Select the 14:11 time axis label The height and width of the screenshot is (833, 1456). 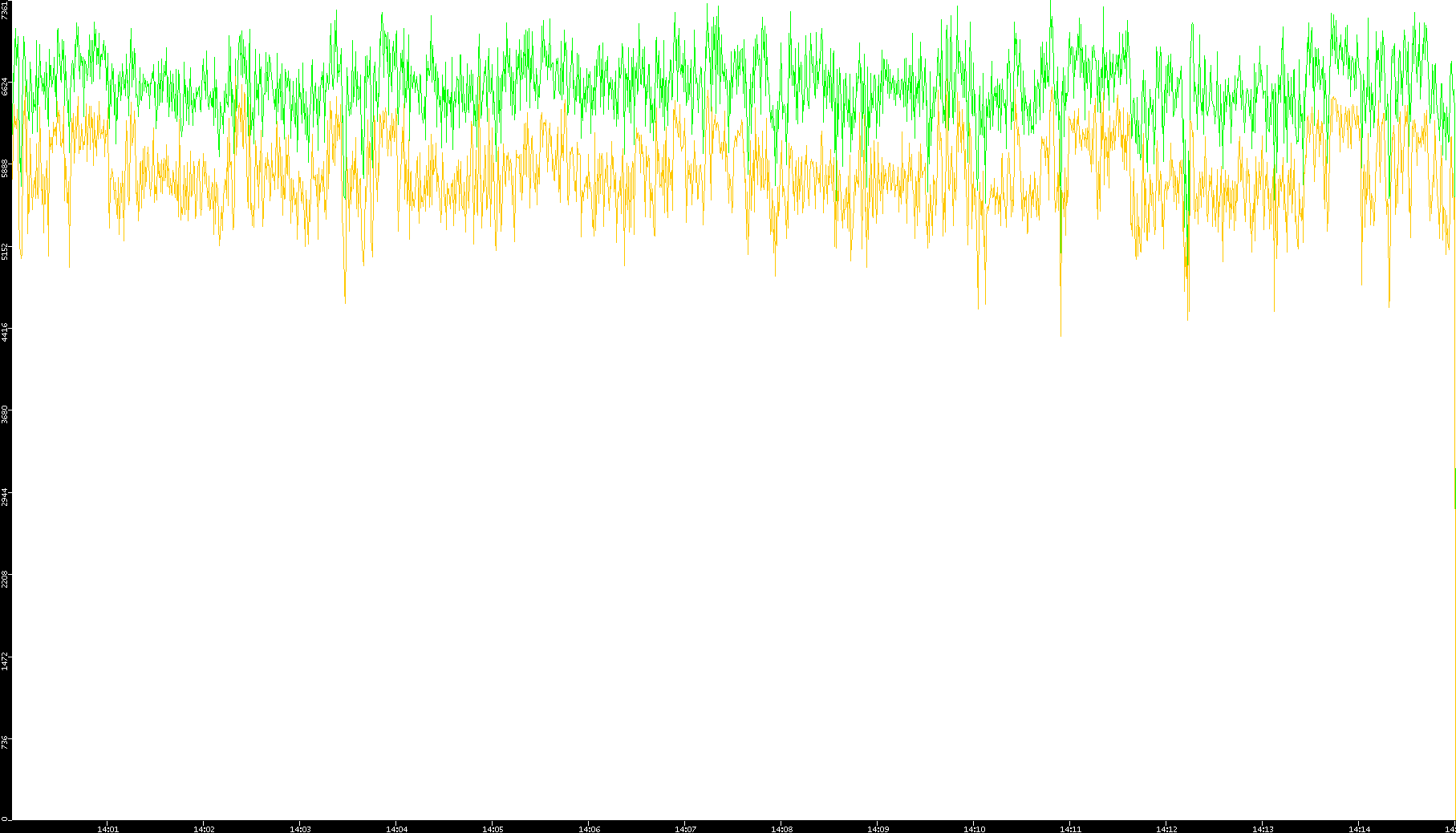(x=1070, y=829)
